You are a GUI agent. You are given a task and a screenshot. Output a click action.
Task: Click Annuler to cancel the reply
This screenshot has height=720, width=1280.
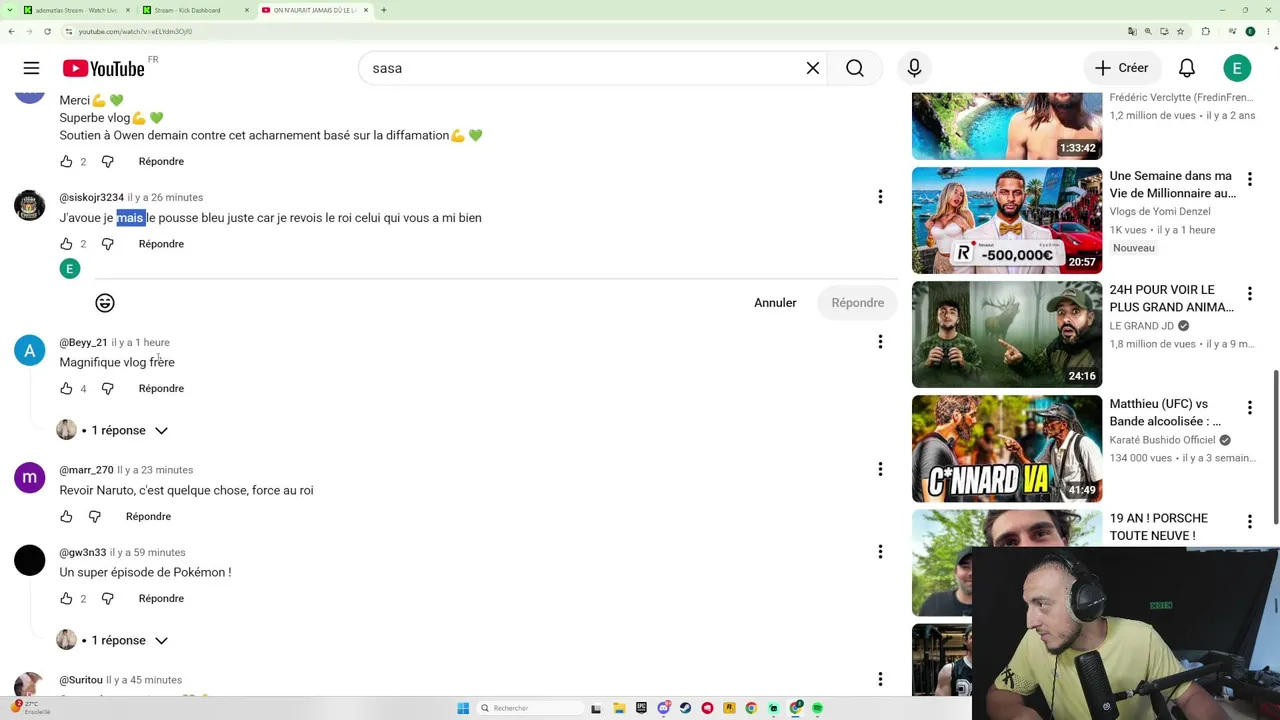(775, 303)
